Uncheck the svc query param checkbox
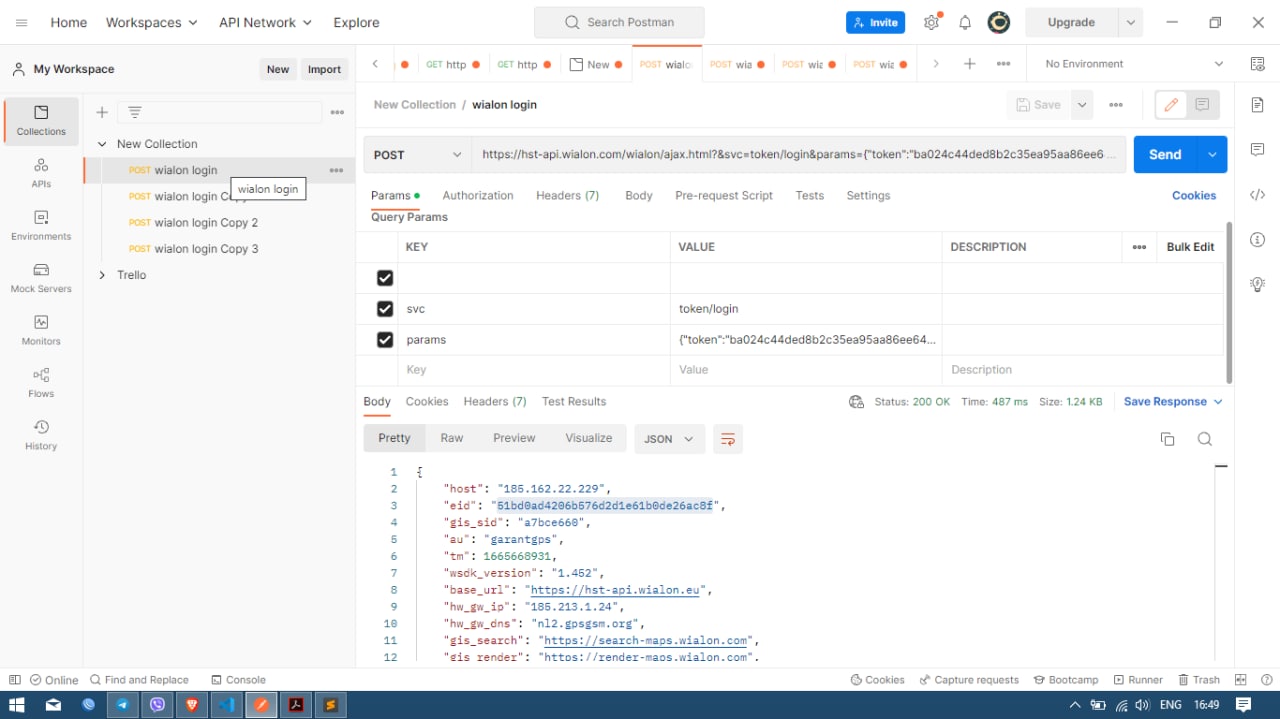 point(385,309)
